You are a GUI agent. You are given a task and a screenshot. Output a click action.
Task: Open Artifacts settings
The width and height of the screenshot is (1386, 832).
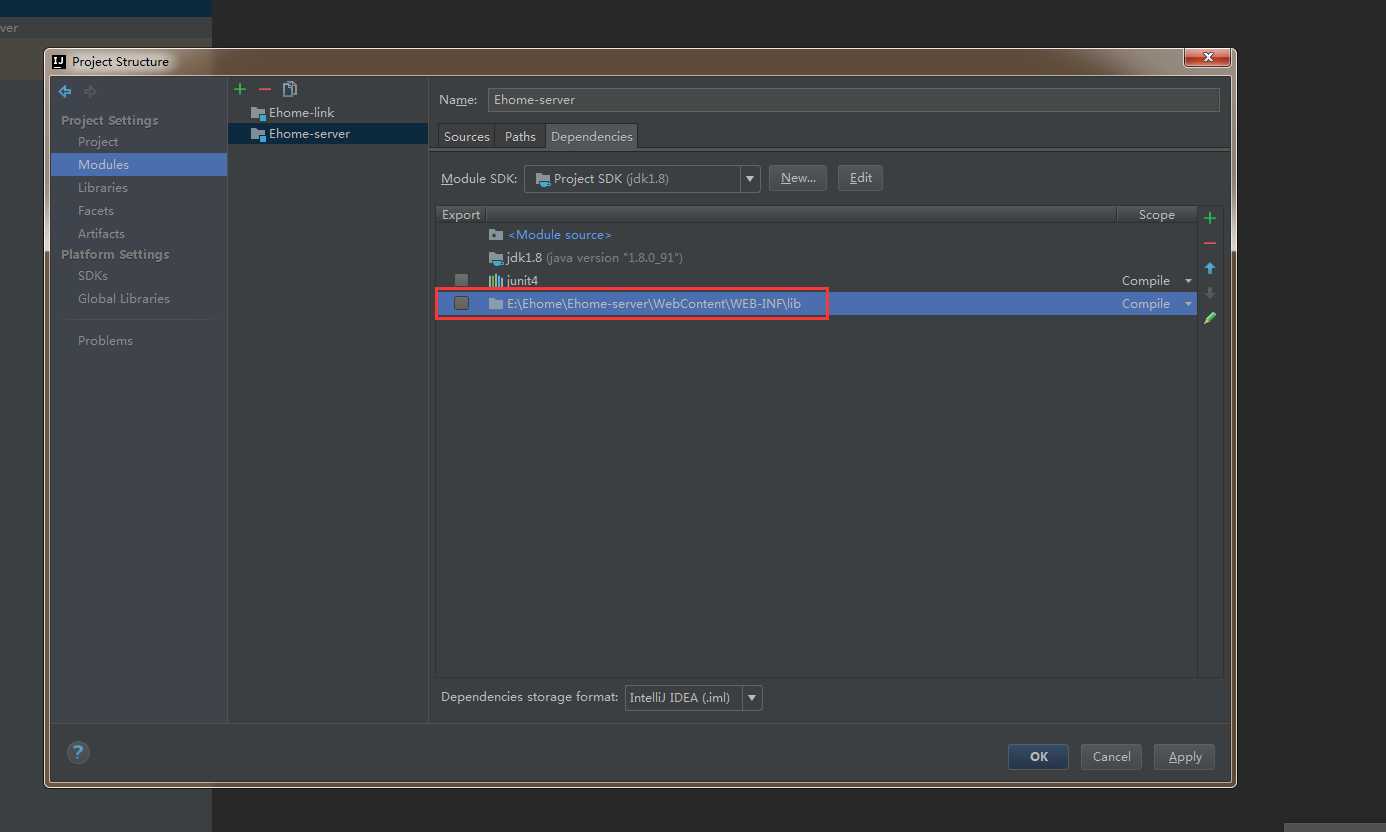(101, 234)
